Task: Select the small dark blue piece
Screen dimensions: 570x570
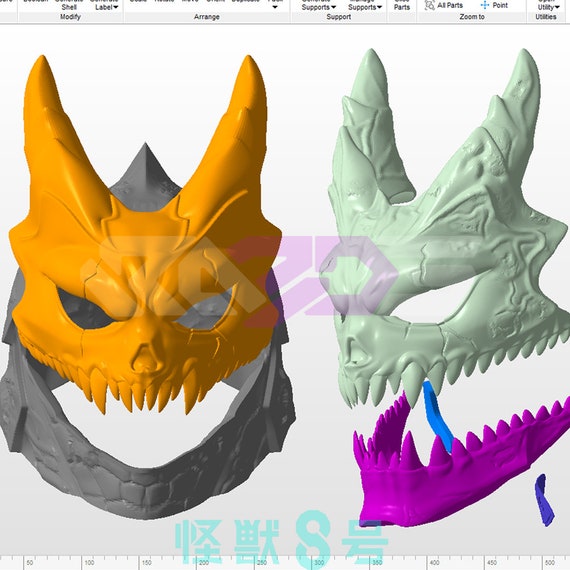Action: pyautogui.click(x=544, y=500)
